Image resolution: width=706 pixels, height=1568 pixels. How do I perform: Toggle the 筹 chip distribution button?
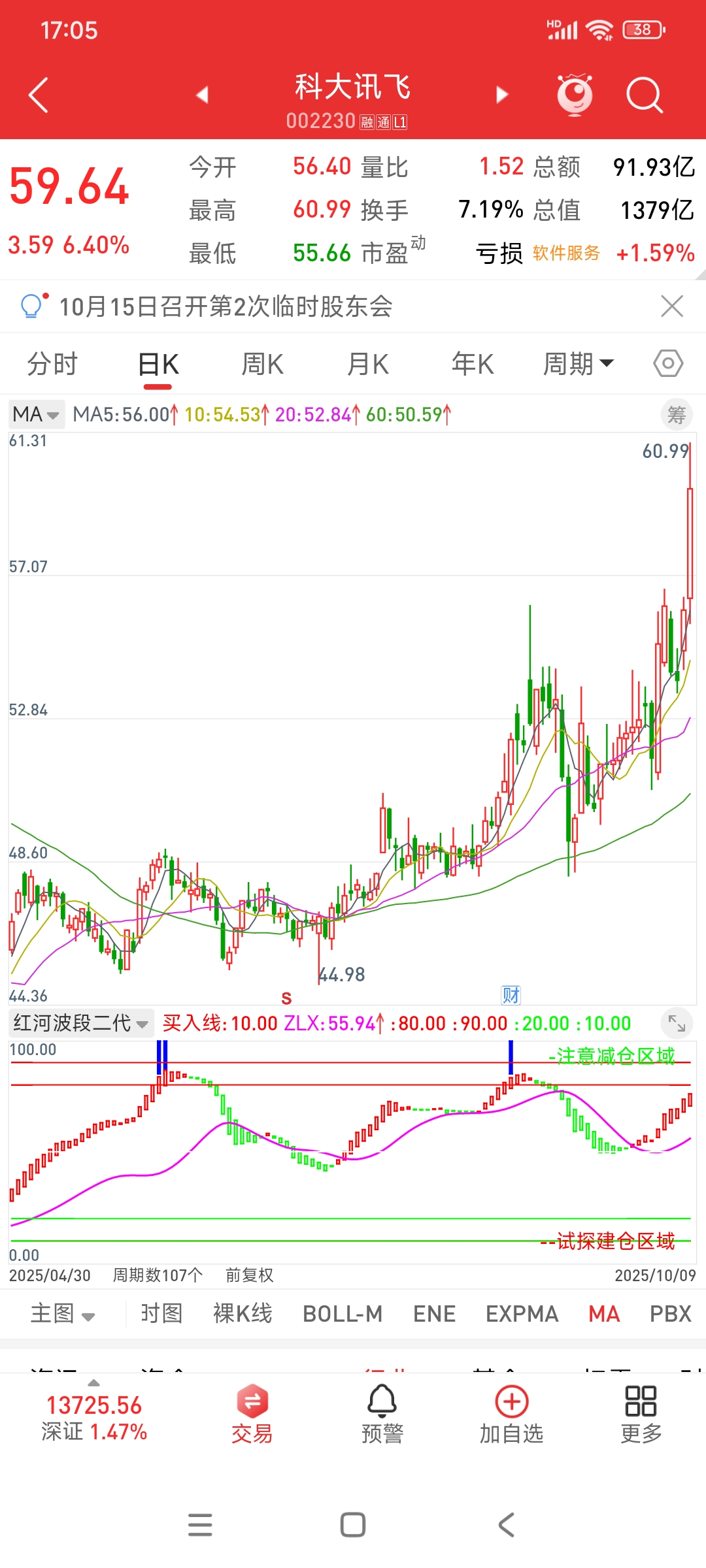click(677, 415)
